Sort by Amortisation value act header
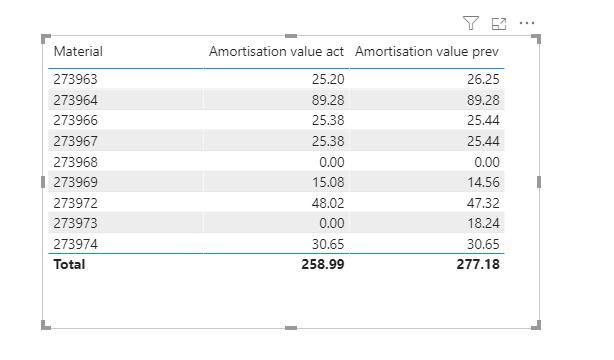614x360 pixels. pyautogui.click(x=276, y=52)
